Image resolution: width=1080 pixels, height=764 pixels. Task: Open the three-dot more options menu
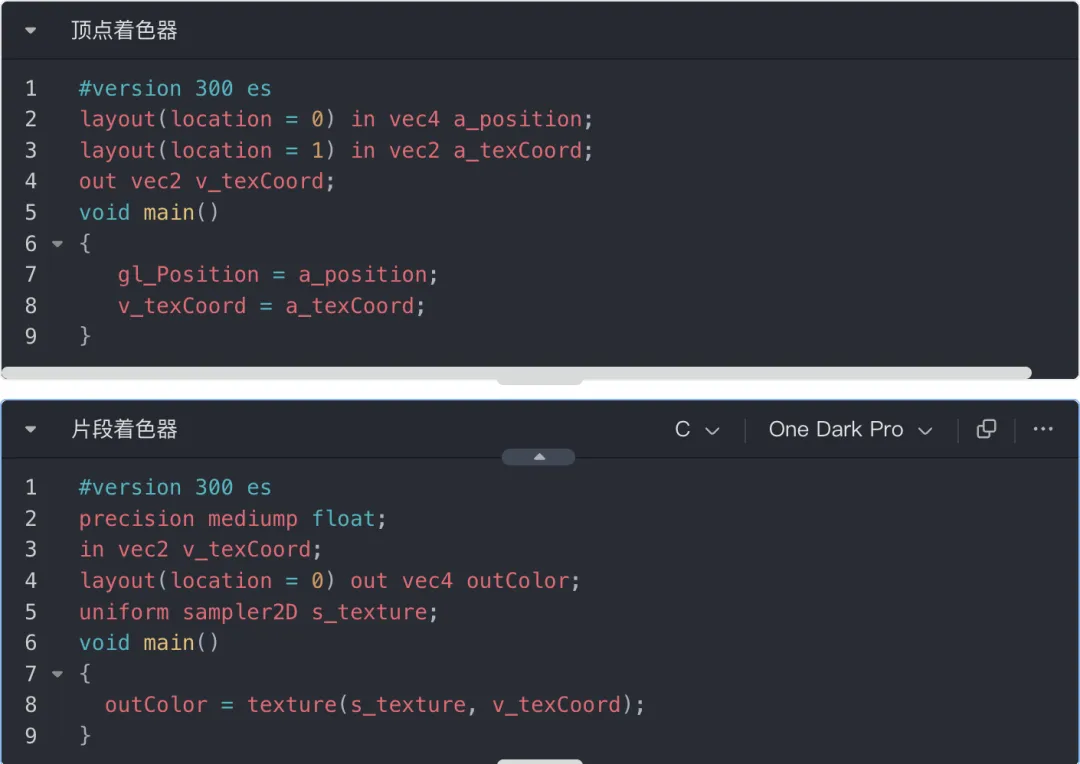coord(1043,429)
